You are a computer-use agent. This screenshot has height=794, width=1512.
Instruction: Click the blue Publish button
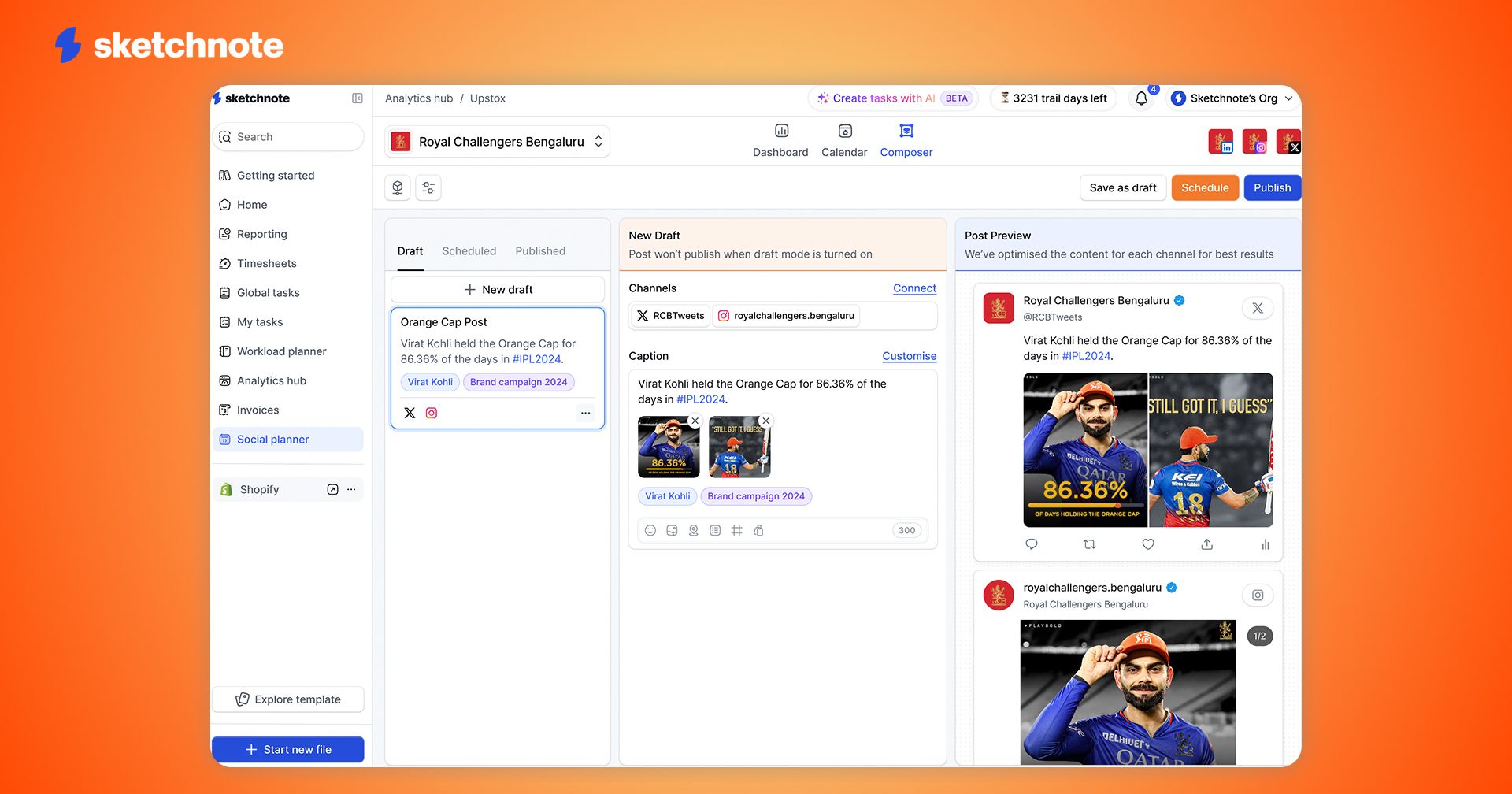click(1272, 187)
